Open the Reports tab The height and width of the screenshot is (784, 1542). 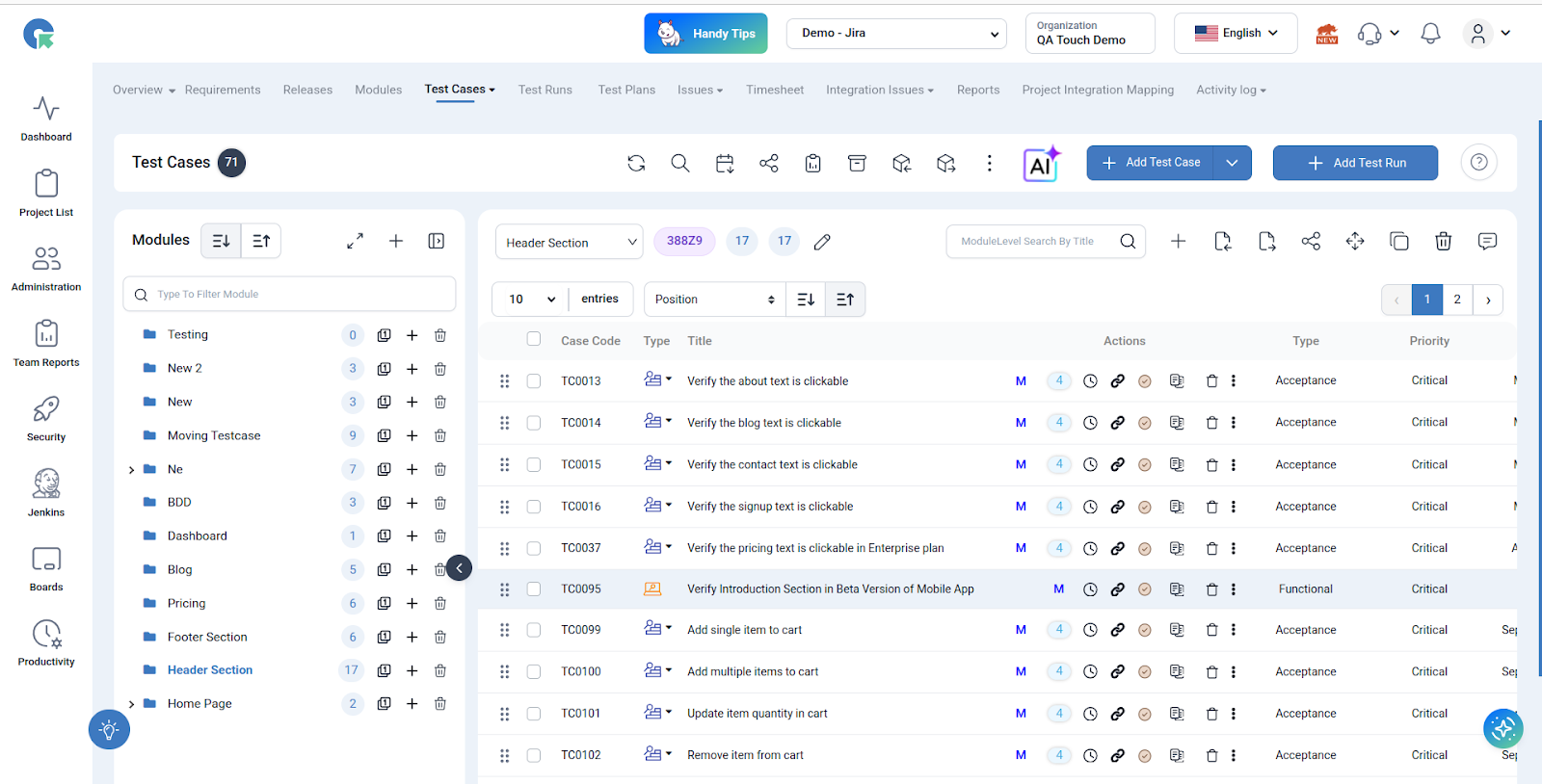tap(977, 90)
